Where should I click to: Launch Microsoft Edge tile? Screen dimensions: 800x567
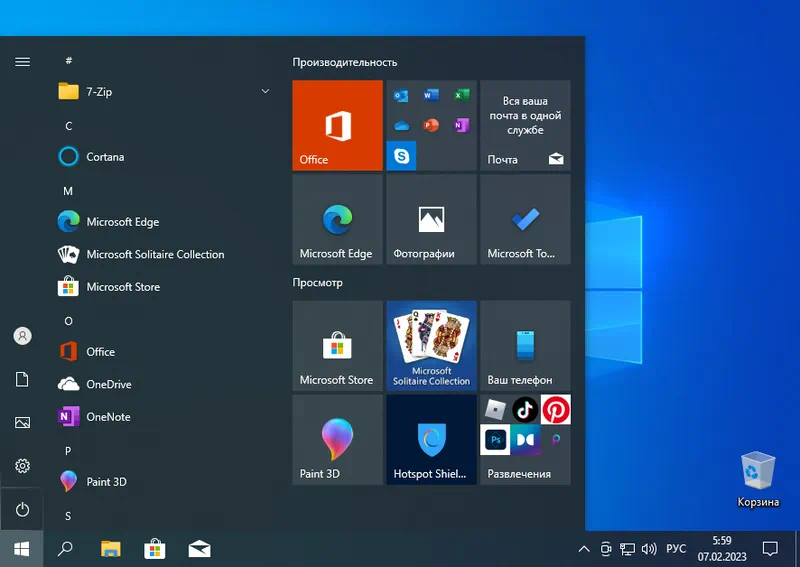[337, 219]
